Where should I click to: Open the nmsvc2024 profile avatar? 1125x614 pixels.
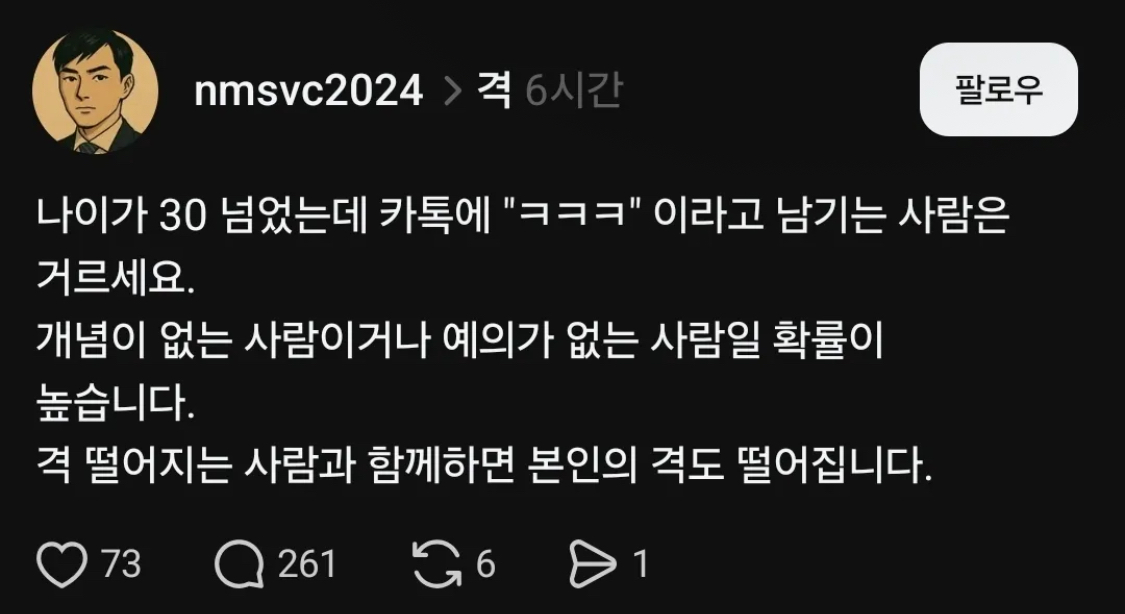click(x=95, y=91)
